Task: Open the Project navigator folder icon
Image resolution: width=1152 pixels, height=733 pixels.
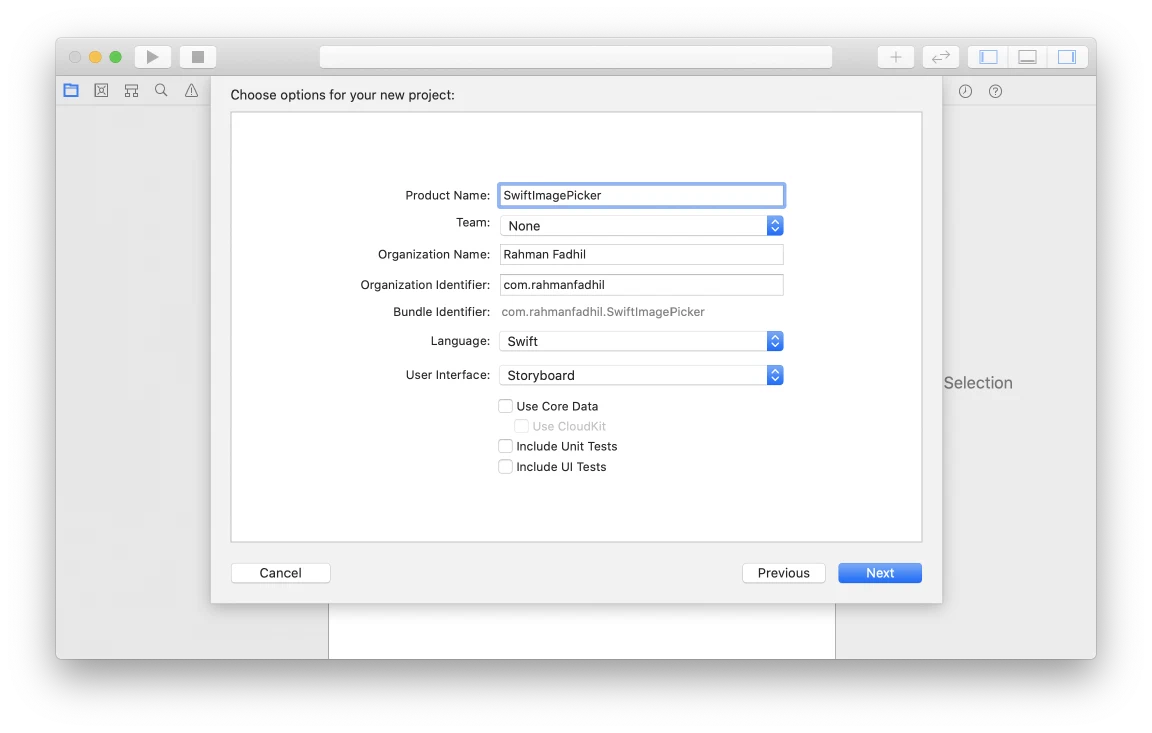Action: [x=71, y=90]
